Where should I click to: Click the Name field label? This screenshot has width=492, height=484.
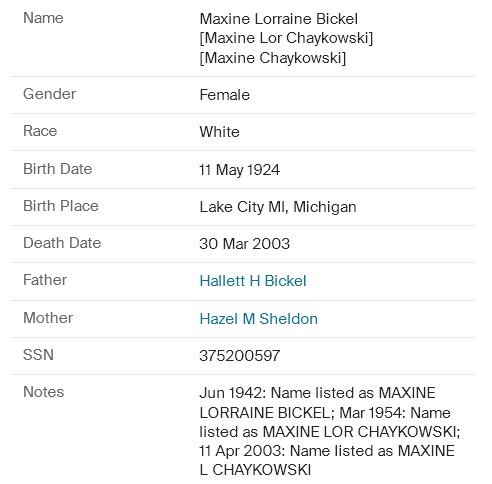pos(43,18)
